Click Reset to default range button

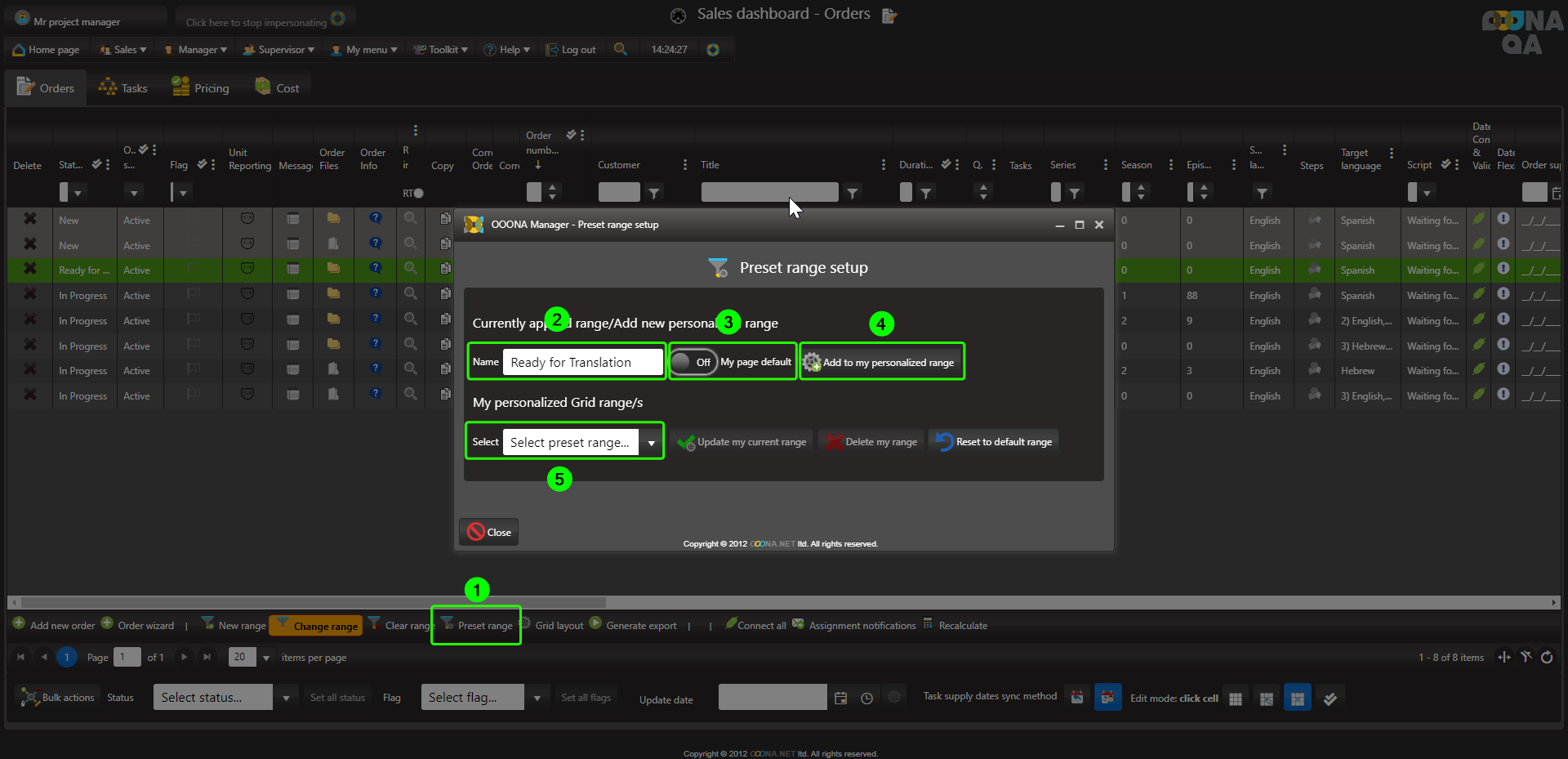[994, 442]
